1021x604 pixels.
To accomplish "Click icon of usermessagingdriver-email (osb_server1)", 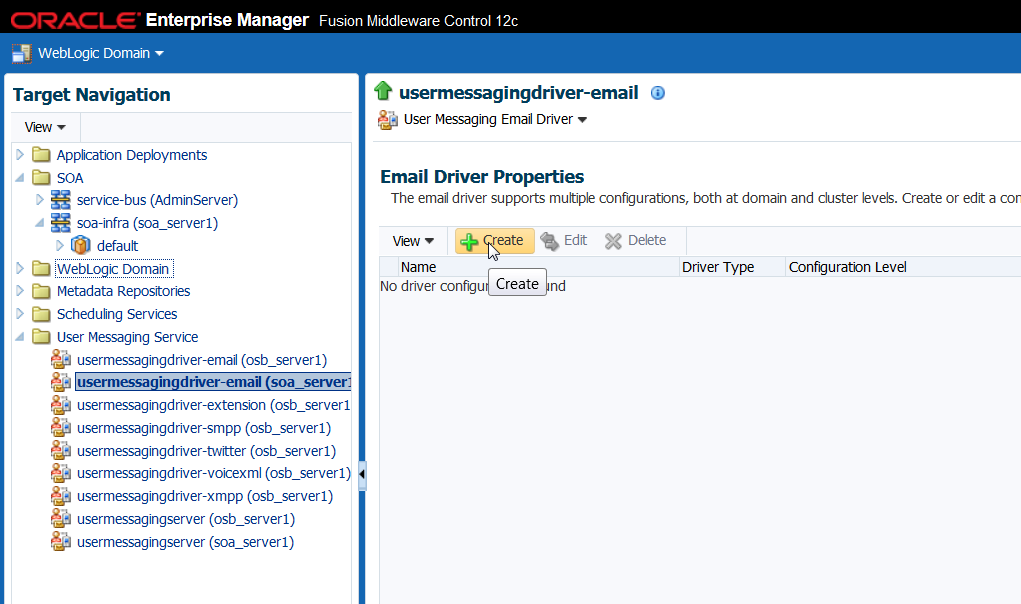I will click(61, 359).
